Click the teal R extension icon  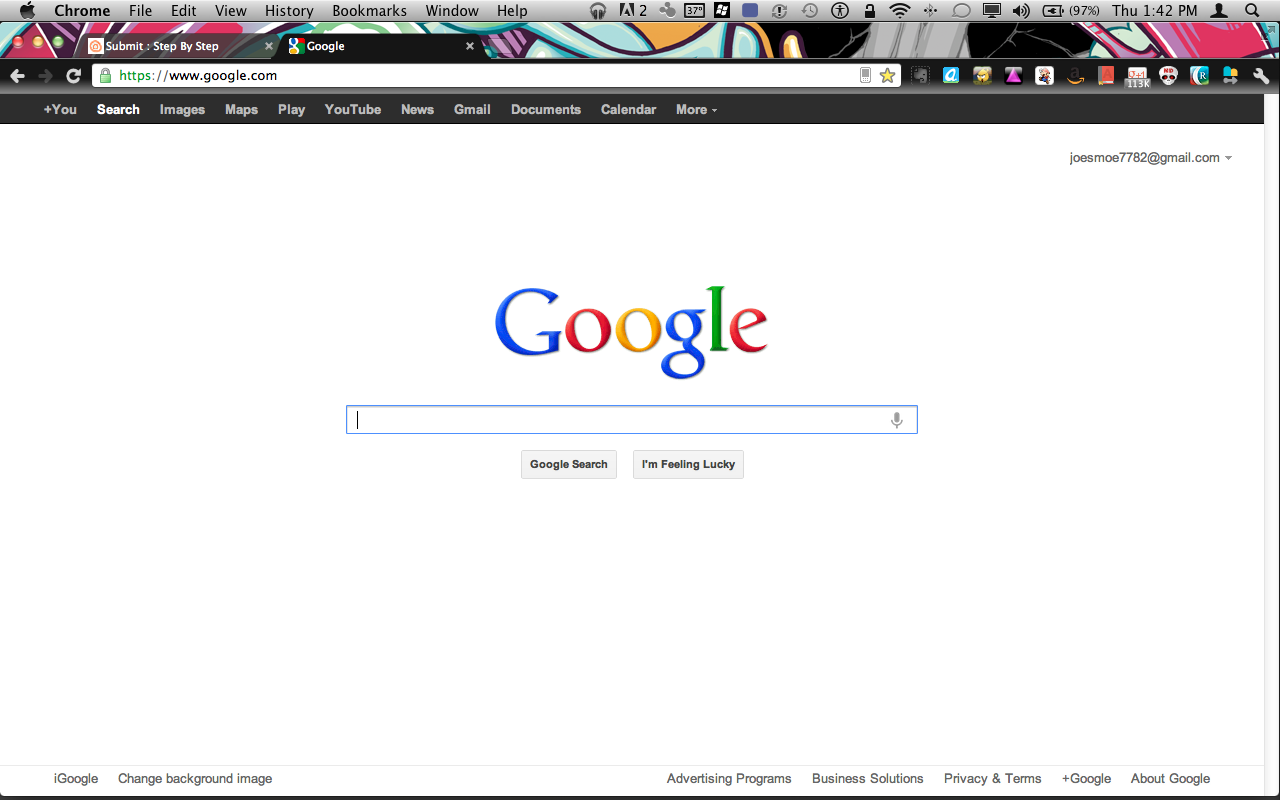click(x=1199, y=75)
